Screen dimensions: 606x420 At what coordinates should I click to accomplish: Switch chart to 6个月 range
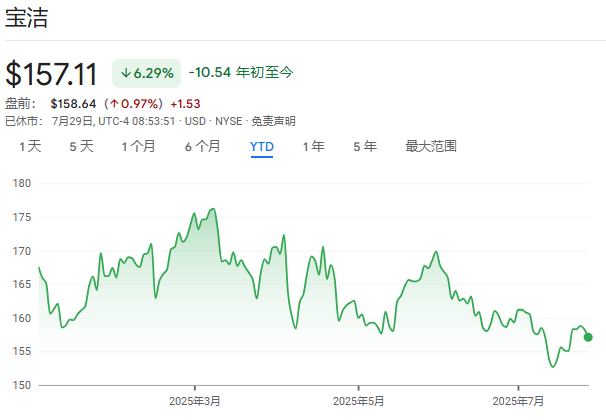point(203,146)
